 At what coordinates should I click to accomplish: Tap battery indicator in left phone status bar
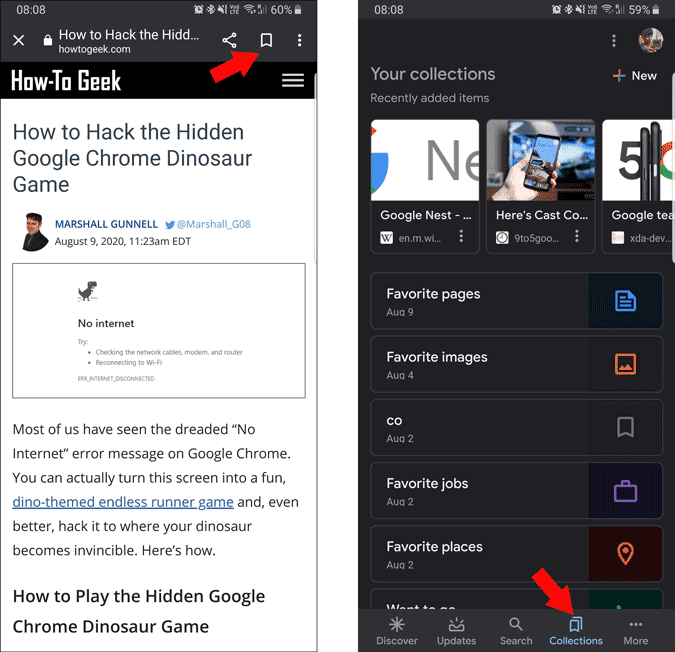(x=298, y=9)
